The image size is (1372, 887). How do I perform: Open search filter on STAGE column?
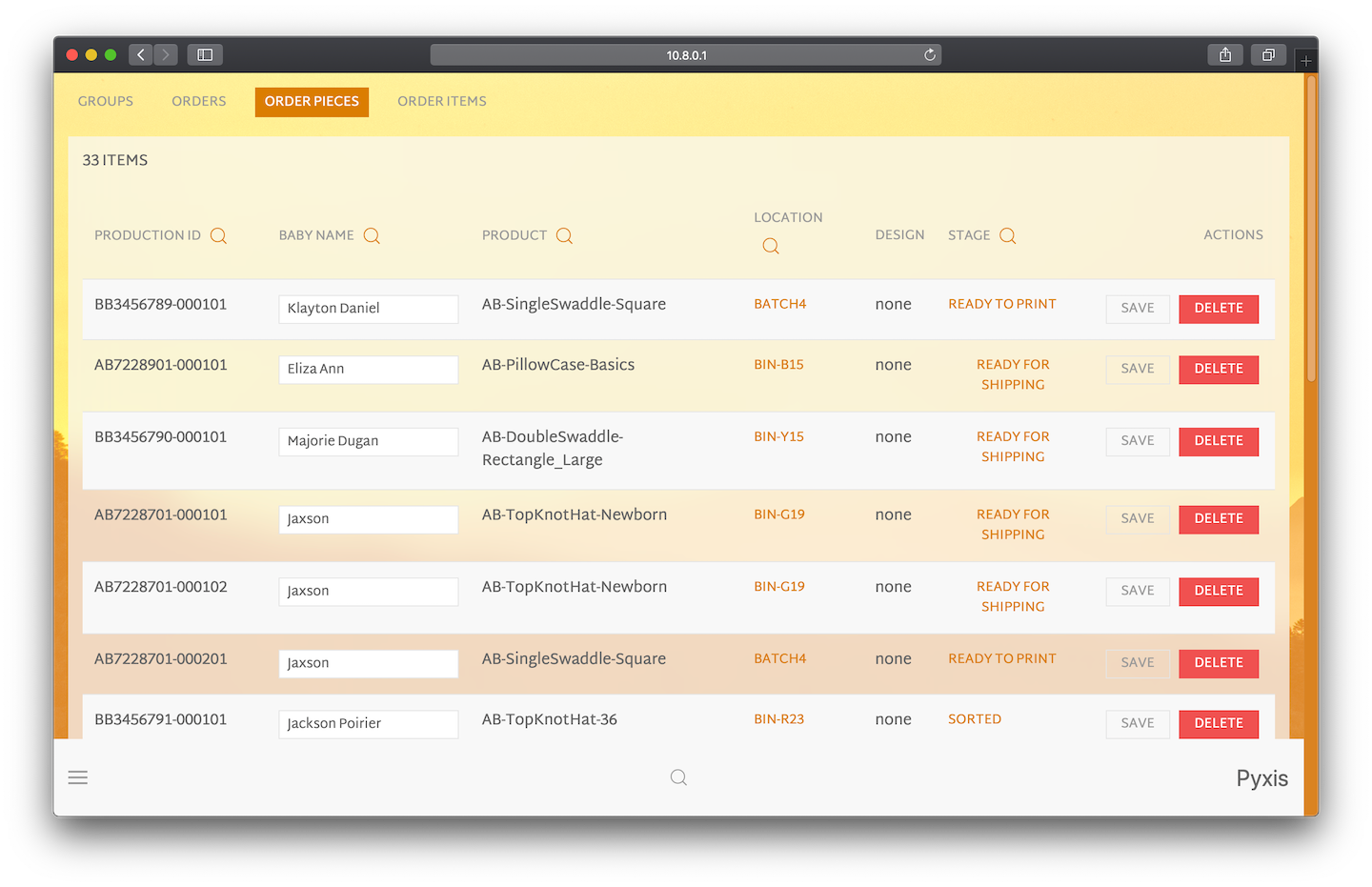pos(1008,235)
